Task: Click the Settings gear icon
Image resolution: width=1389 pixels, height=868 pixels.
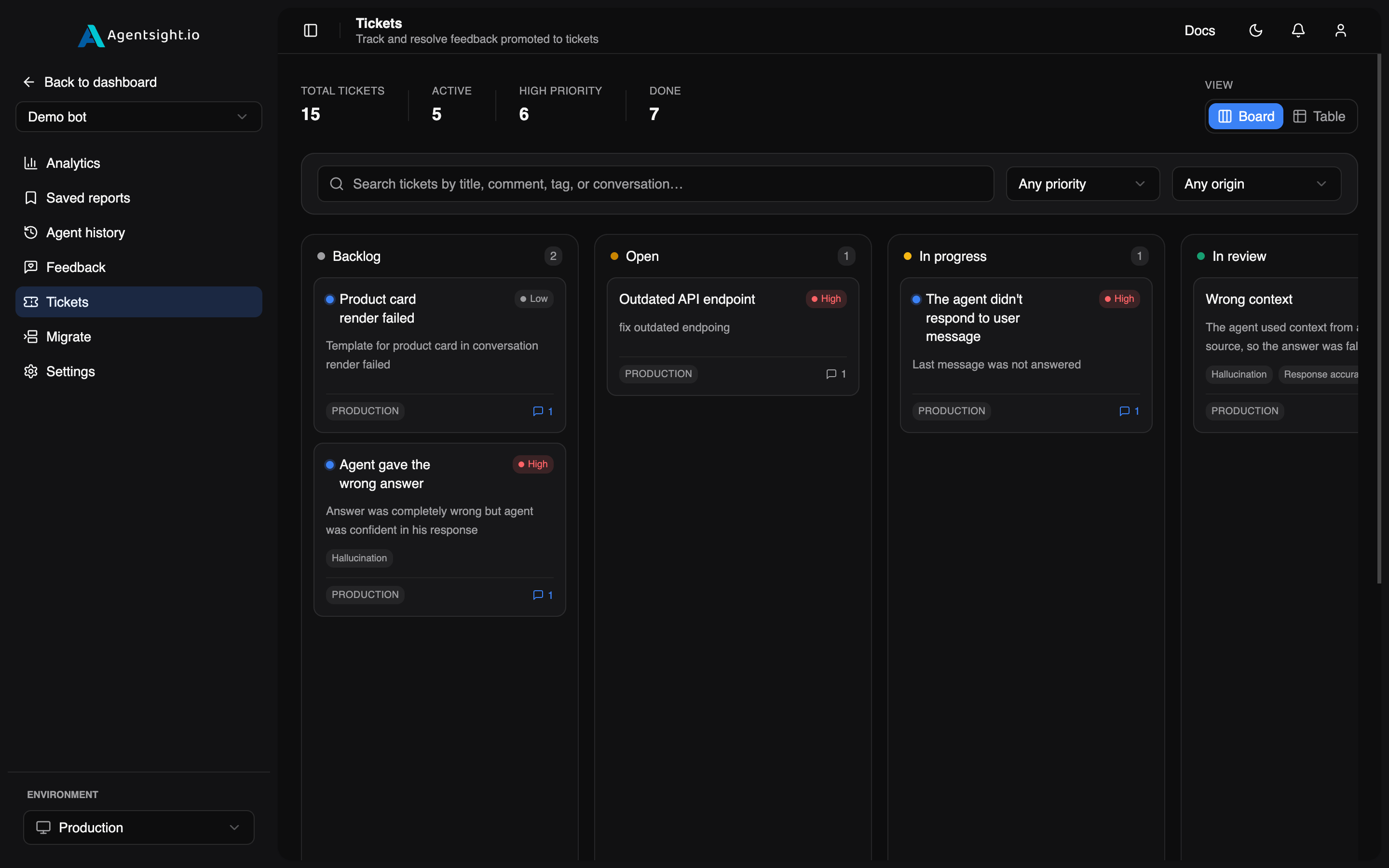Action: pyautogui.click(x=30, y=371)
